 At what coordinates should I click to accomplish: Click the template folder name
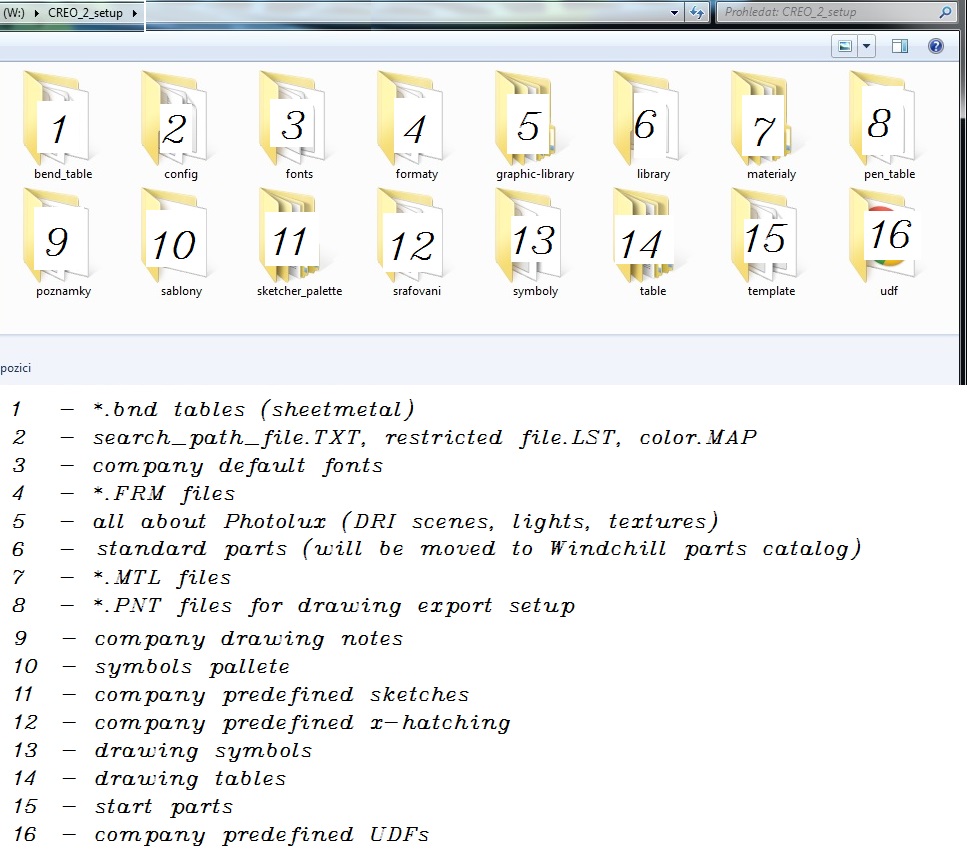coord(771,291)
